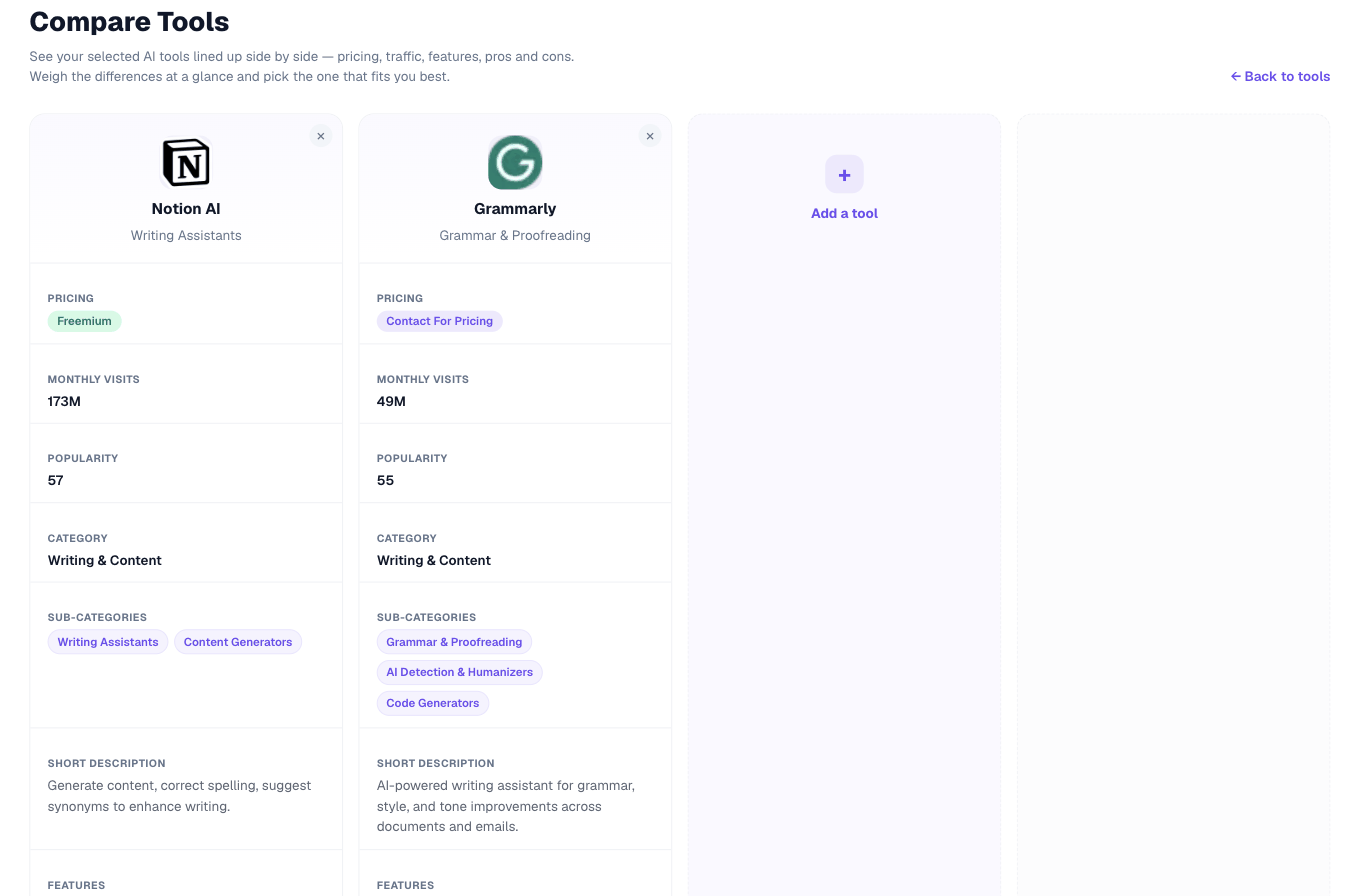Click Grammarly's short description text
Image resolution: width=1362 pixels, height=896 pixels.
(506, 806)
